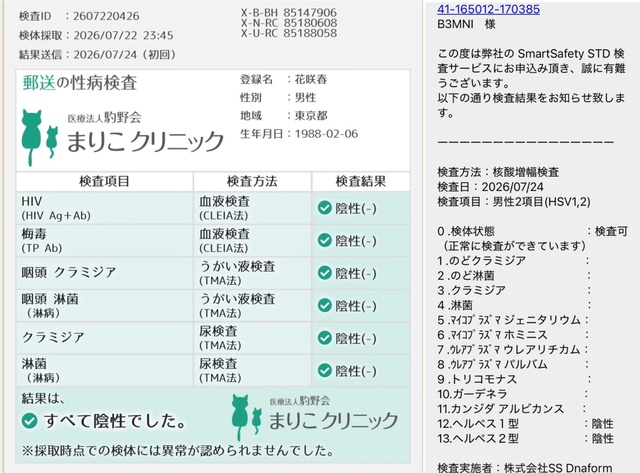Click the 咽頭 淋菌 (淋病) test item cell

coord(104,306)
